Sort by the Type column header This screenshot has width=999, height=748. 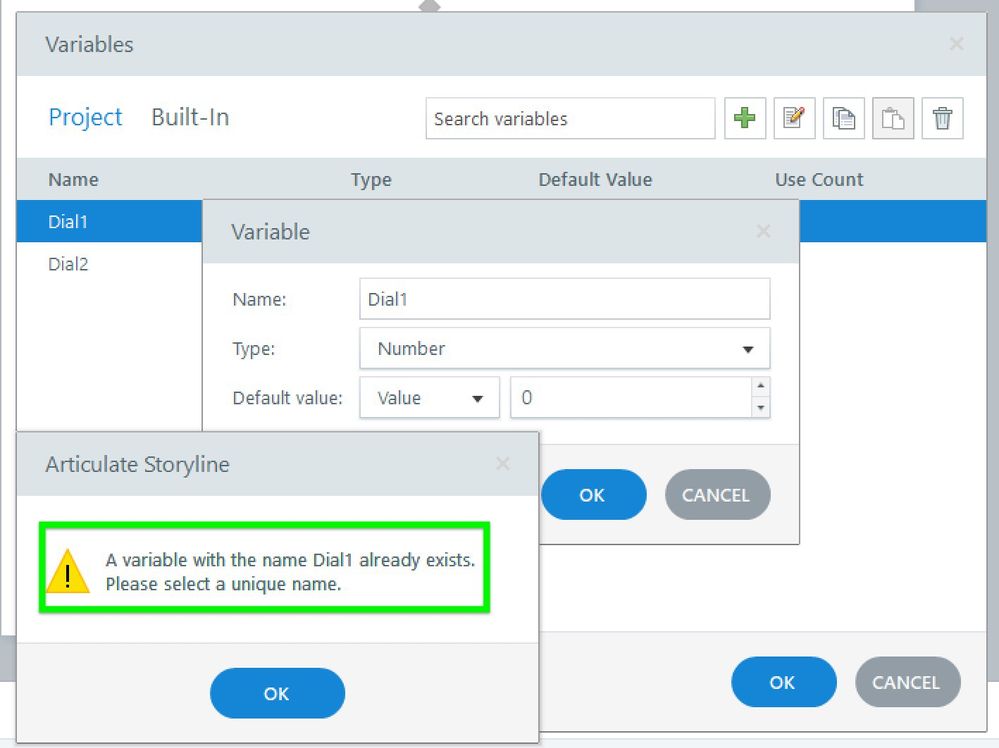point(371,180)
